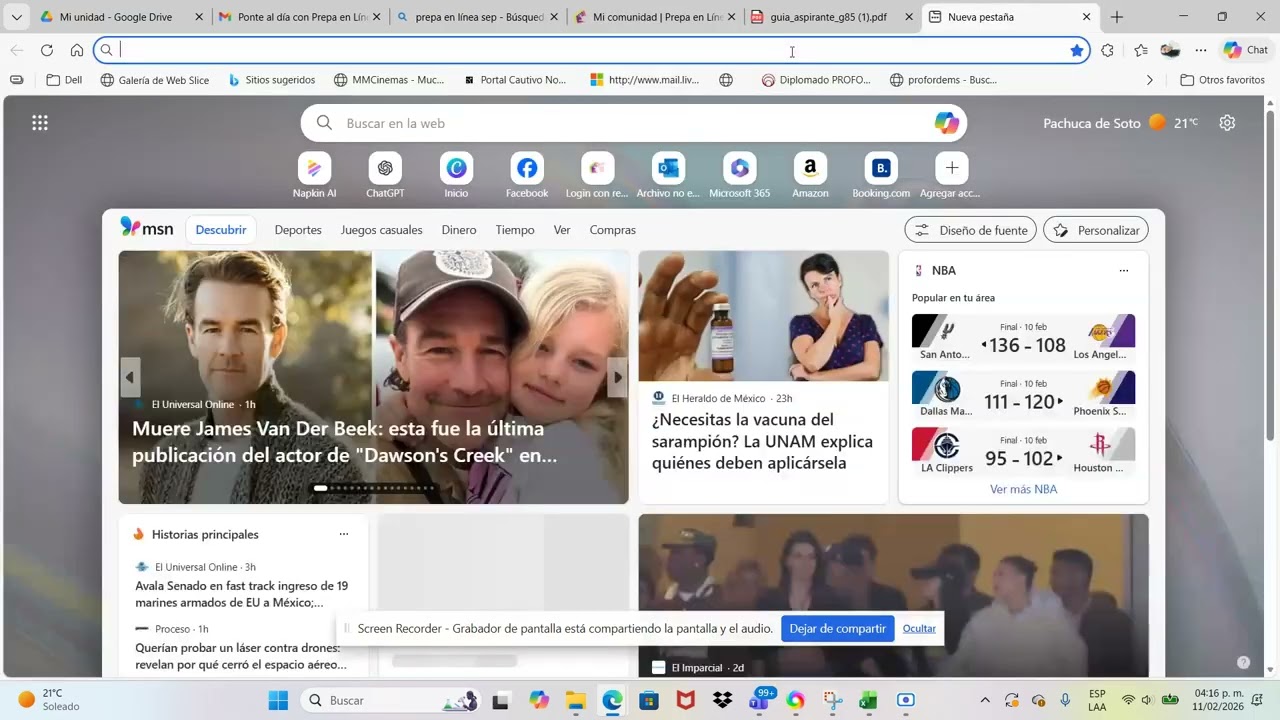
Task: Open the Otros favoritos folder
Action: click(x=1222, y=80)
